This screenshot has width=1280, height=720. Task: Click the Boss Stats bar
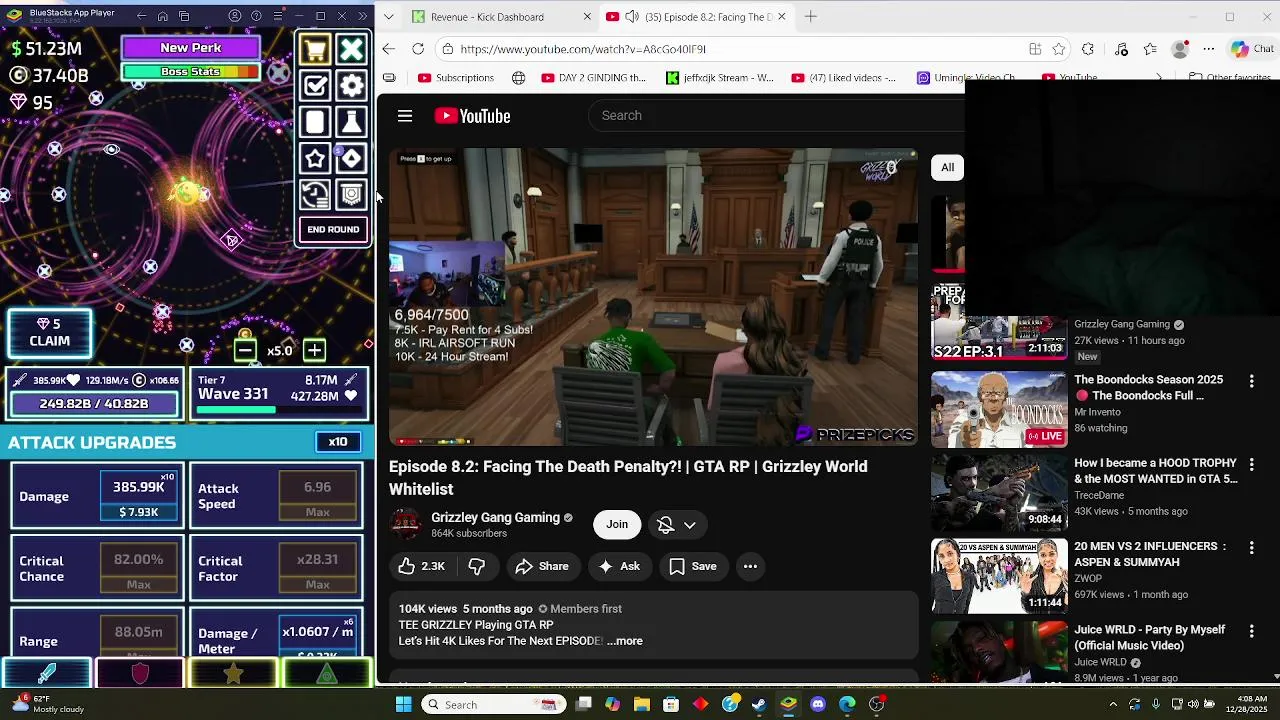(191, 72)
